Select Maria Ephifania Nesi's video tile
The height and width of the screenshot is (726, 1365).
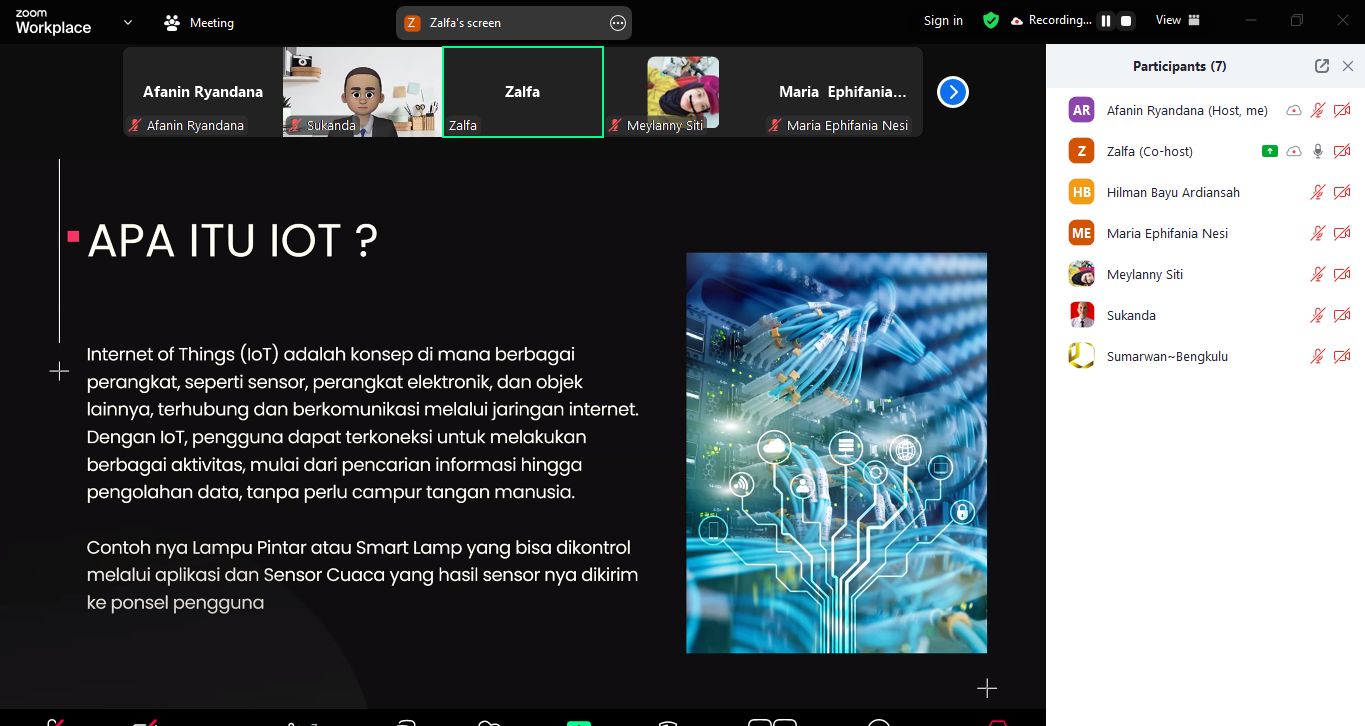coord(843,92)
